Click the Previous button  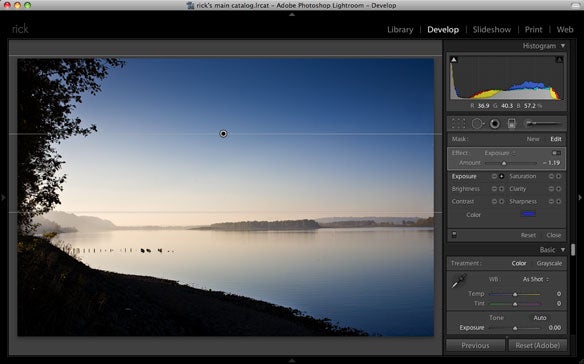[475, 346]
